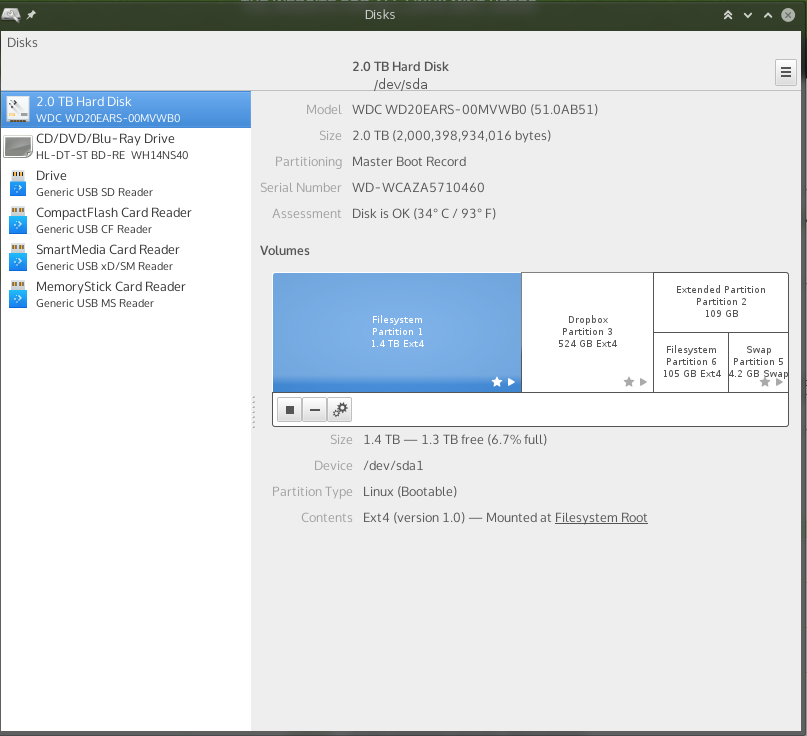The width and height of the screenshot is (807, 736).
Task: Open the hamburger menu for disk options
Action: (x=785, y=72)
